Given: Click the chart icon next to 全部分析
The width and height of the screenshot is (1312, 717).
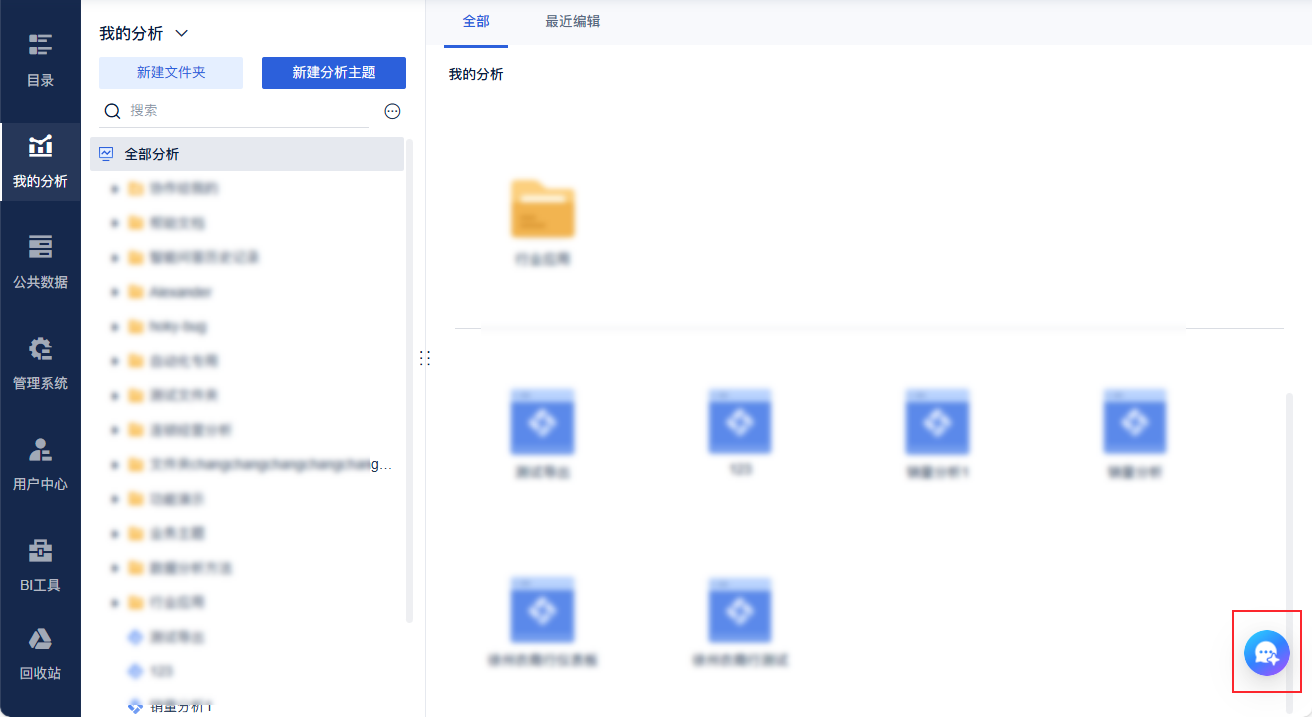Looking at the screenshot, I should coord(106,154).
